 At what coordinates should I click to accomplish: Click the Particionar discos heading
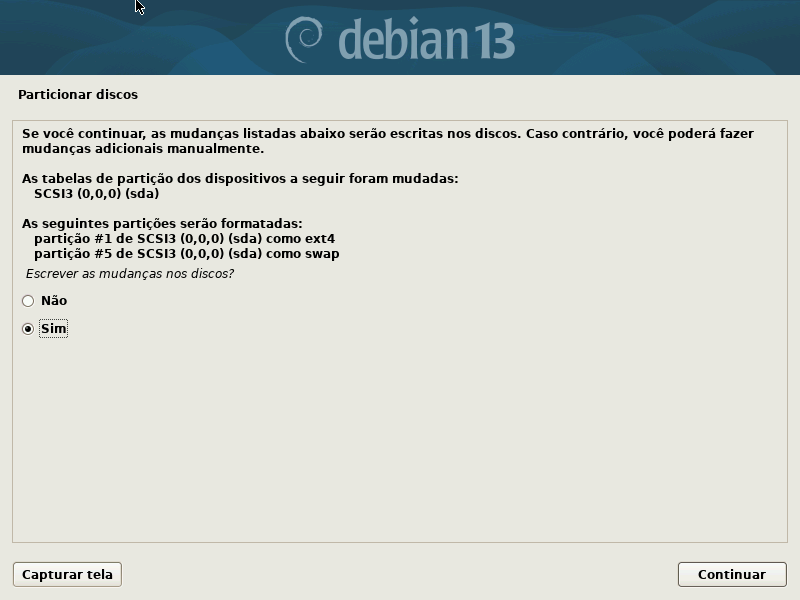78,95
